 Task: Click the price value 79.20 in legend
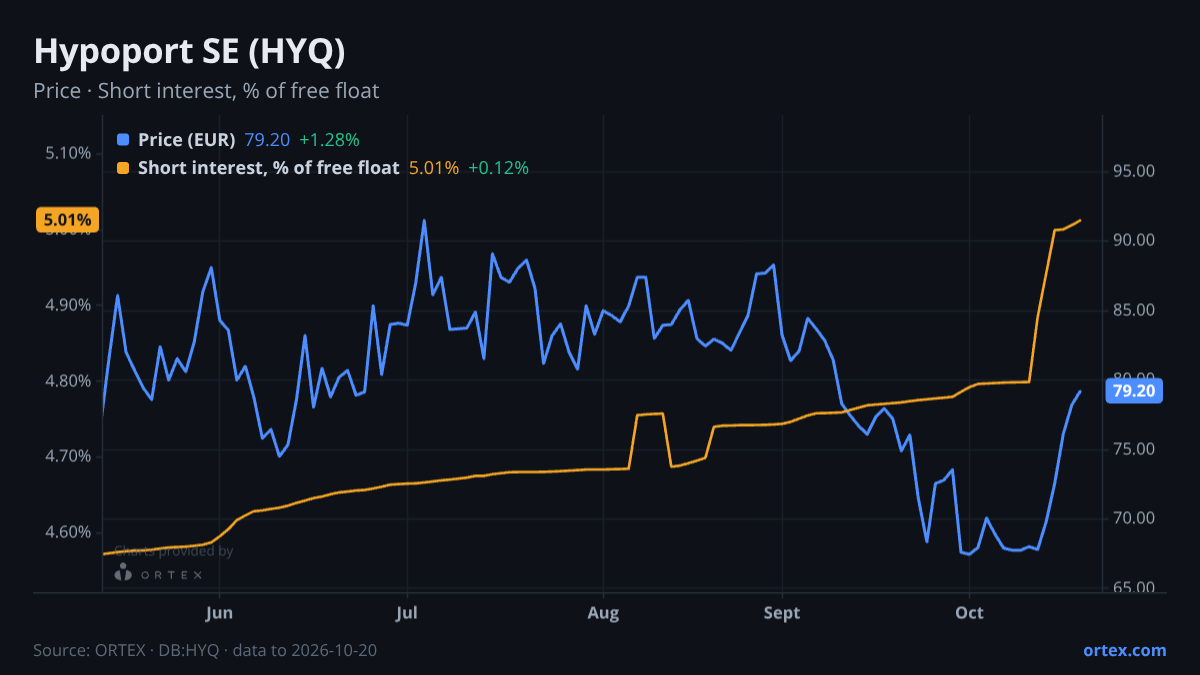[267, 140]
